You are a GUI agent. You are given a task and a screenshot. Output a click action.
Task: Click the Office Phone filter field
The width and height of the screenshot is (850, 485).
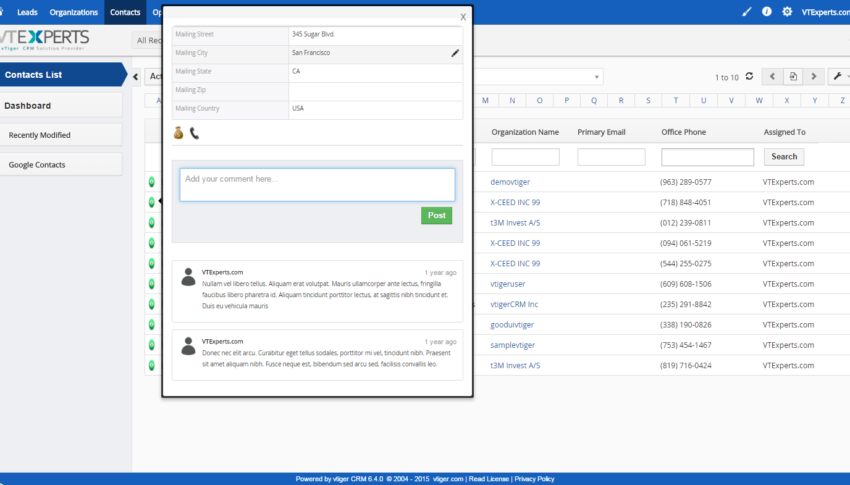click(707, 157)
